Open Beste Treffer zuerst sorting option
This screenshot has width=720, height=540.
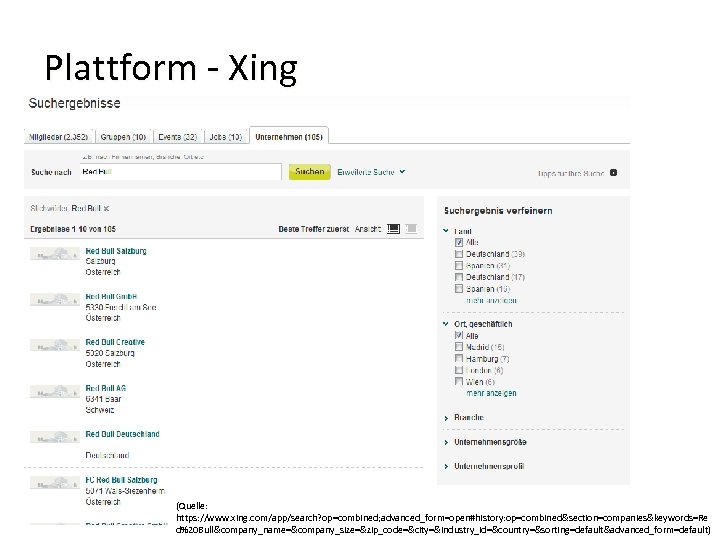314,229
